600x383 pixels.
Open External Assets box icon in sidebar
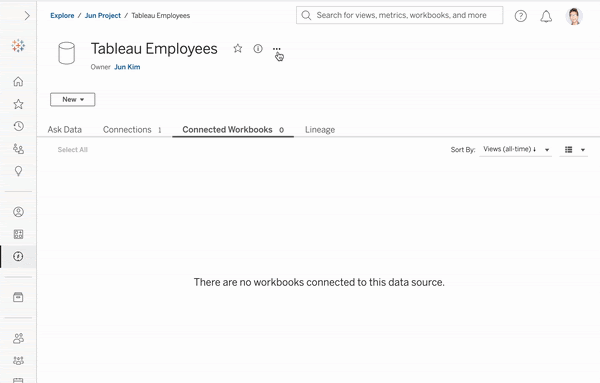[x=18, y=297]
